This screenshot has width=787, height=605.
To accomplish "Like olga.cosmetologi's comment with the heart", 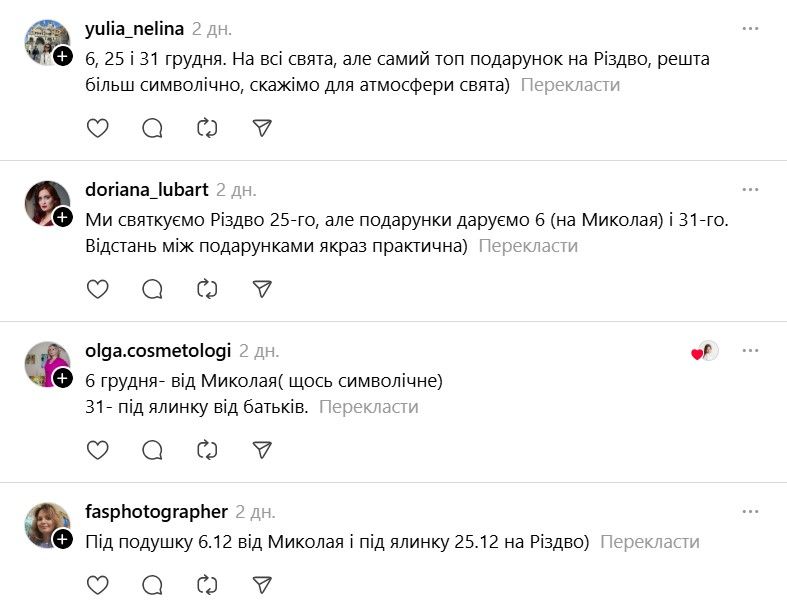I will (97, 450).
